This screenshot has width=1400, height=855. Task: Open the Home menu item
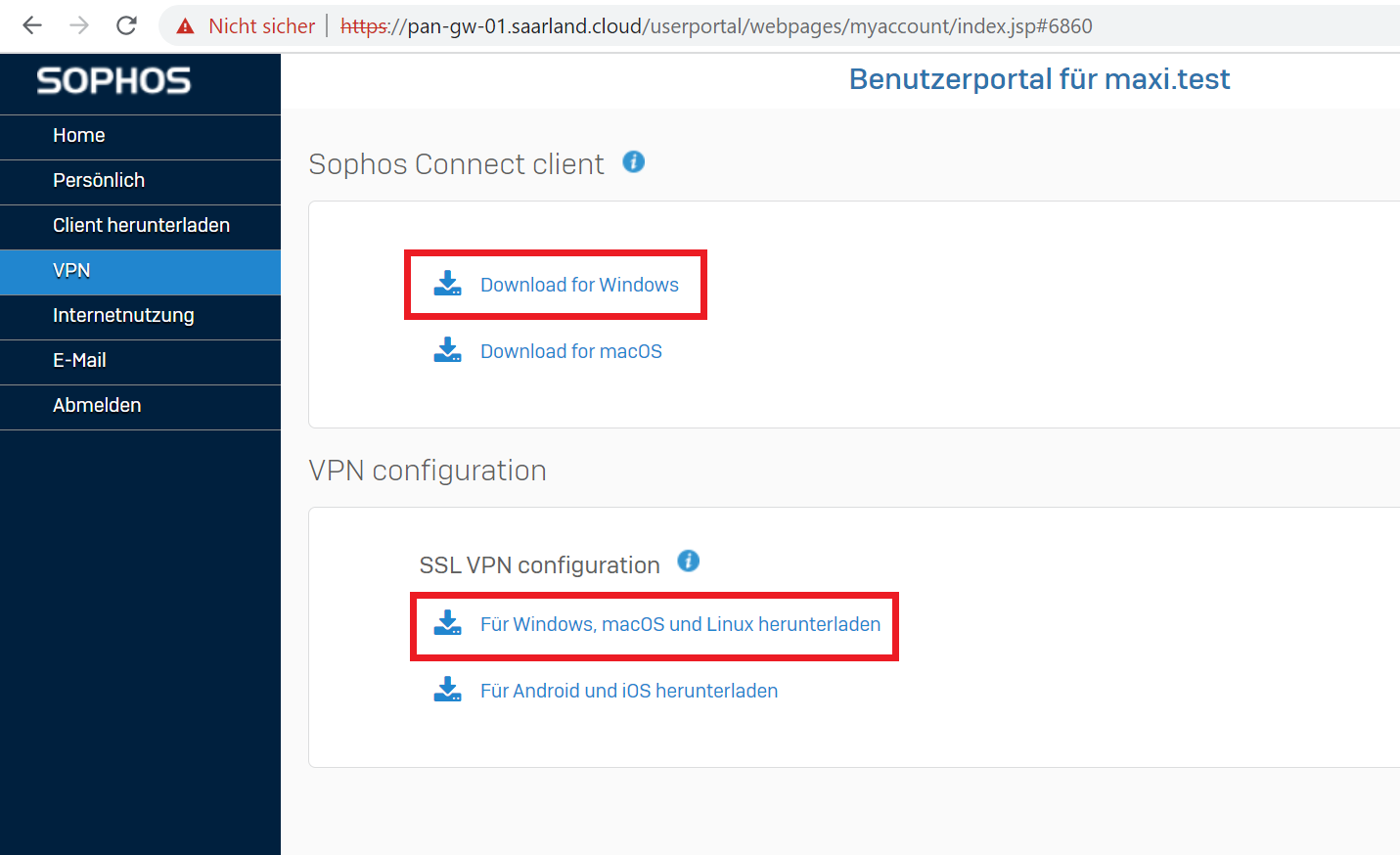(x=140, y=136)
